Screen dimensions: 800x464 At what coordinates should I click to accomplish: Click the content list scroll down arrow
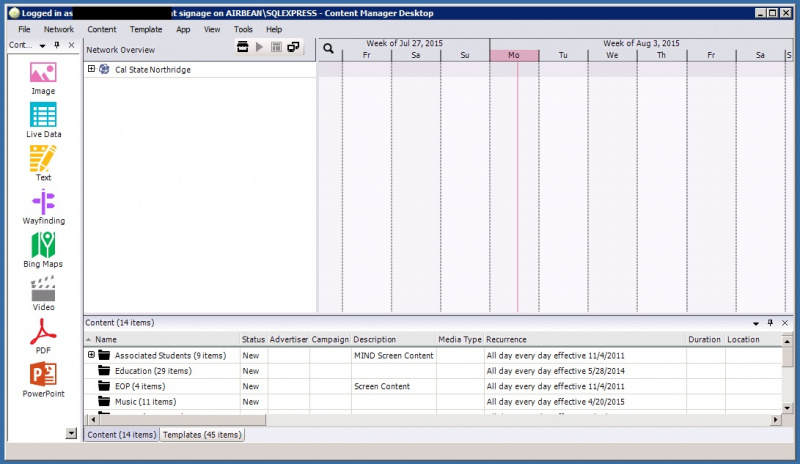click(787, 408)
